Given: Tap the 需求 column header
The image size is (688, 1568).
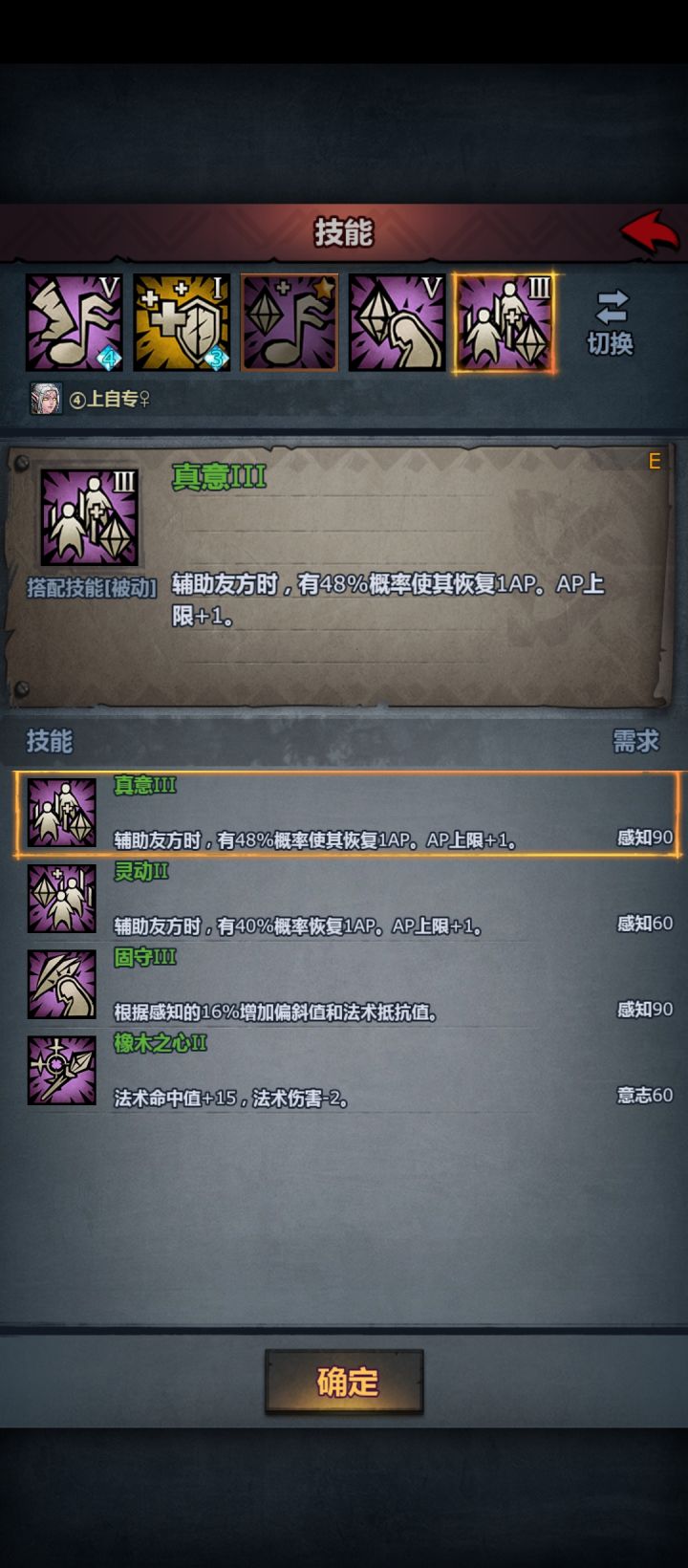Looking at the screenshot, I should (635, 741).
